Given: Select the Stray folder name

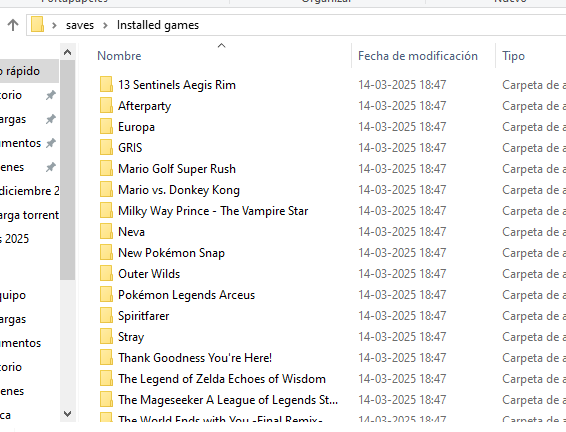Looking at the screenshot, I should 131,337.
